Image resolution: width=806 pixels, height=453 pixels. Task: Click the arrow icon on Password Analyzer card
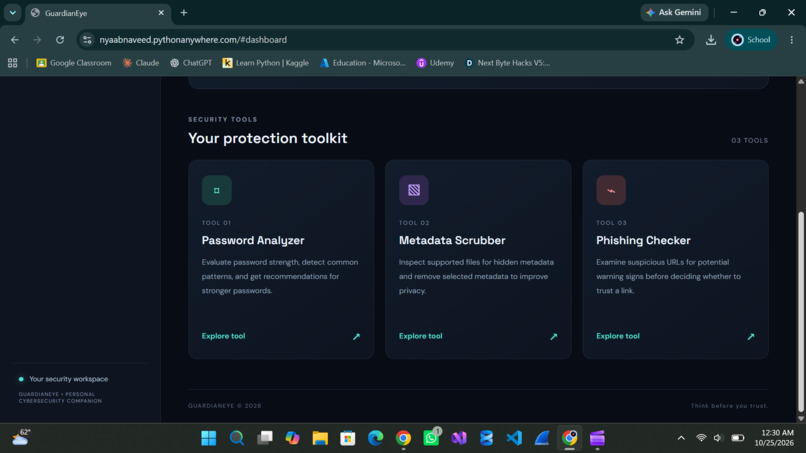[x=356, y=336]
